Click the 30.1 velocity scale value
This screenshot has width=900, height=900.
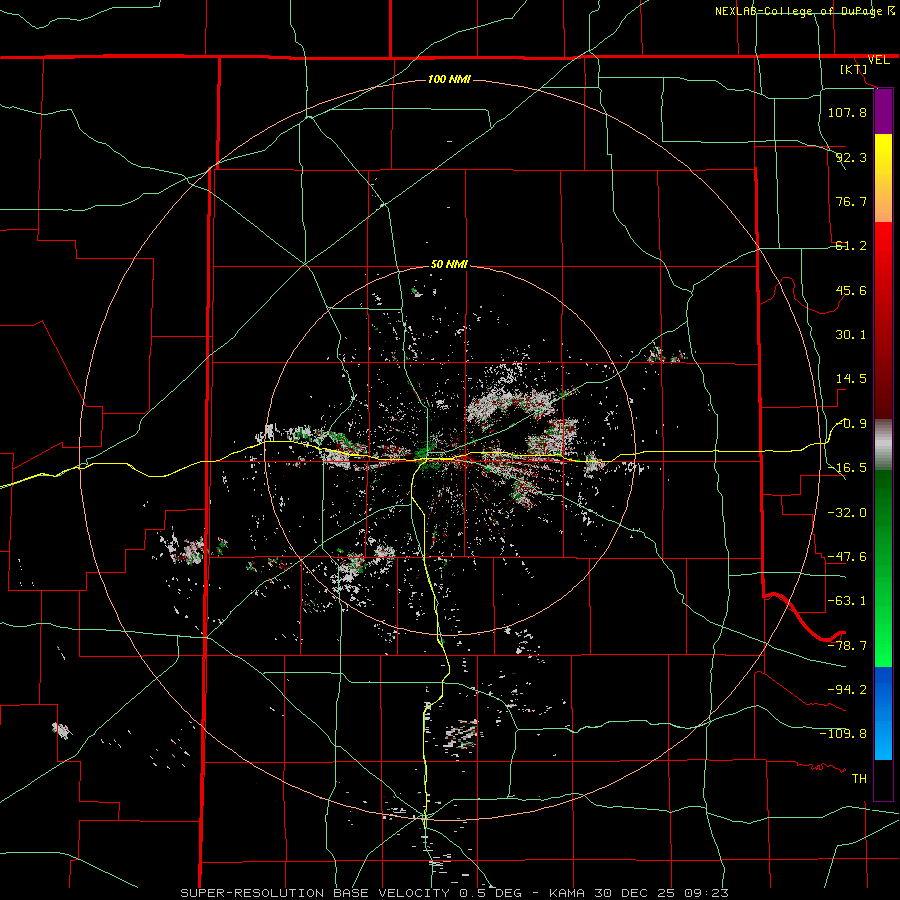(851, 335)
